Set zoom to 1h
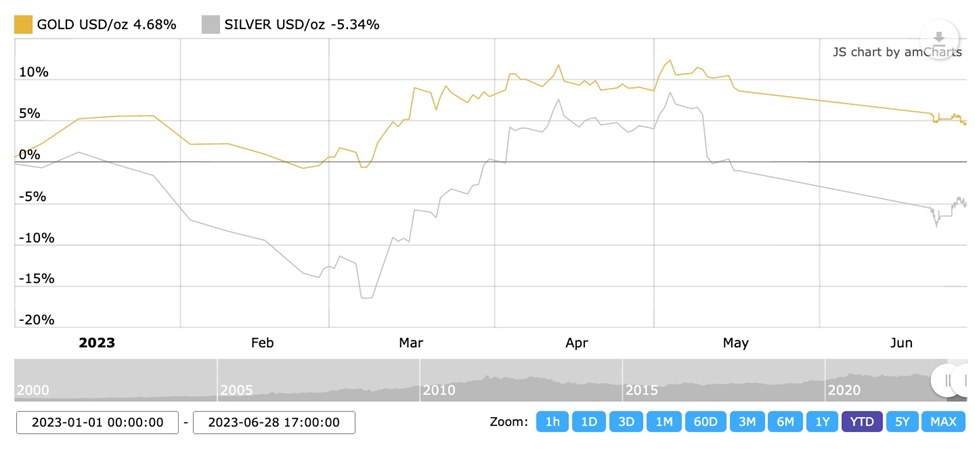Screen dimensions: 975x451 click(x=552, y=422)
